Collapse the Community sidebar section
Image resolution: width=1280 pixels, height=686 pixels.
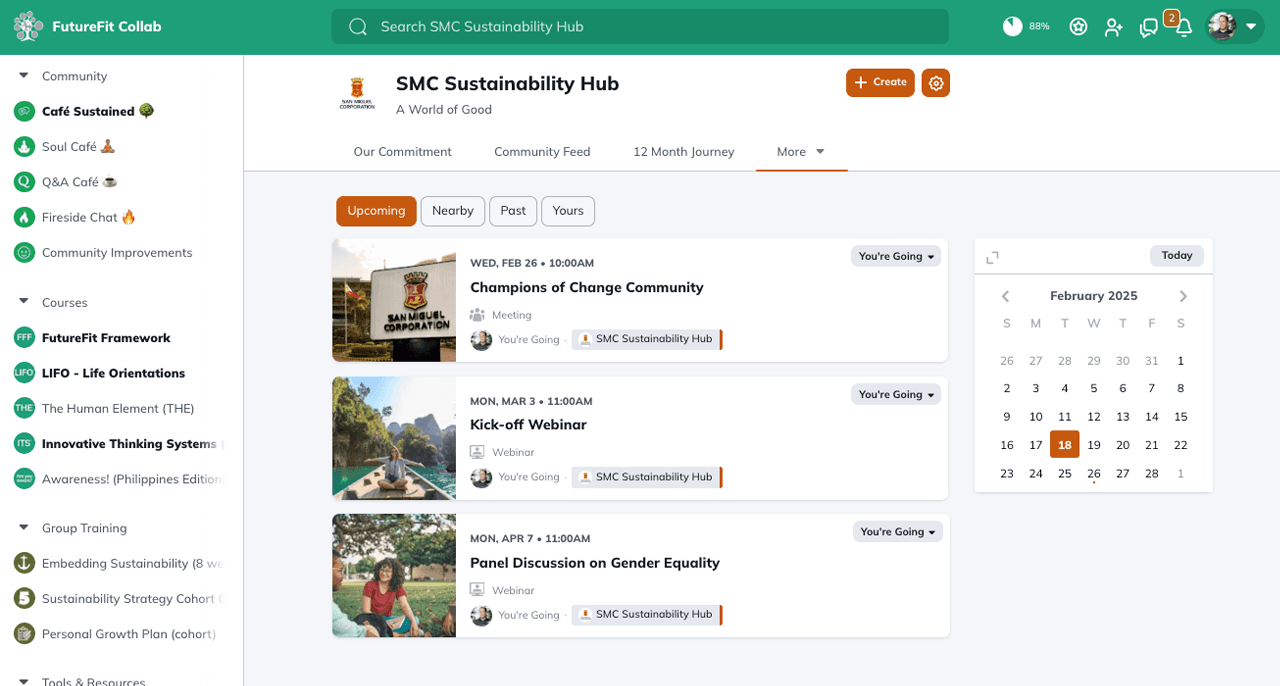point(24,76)
